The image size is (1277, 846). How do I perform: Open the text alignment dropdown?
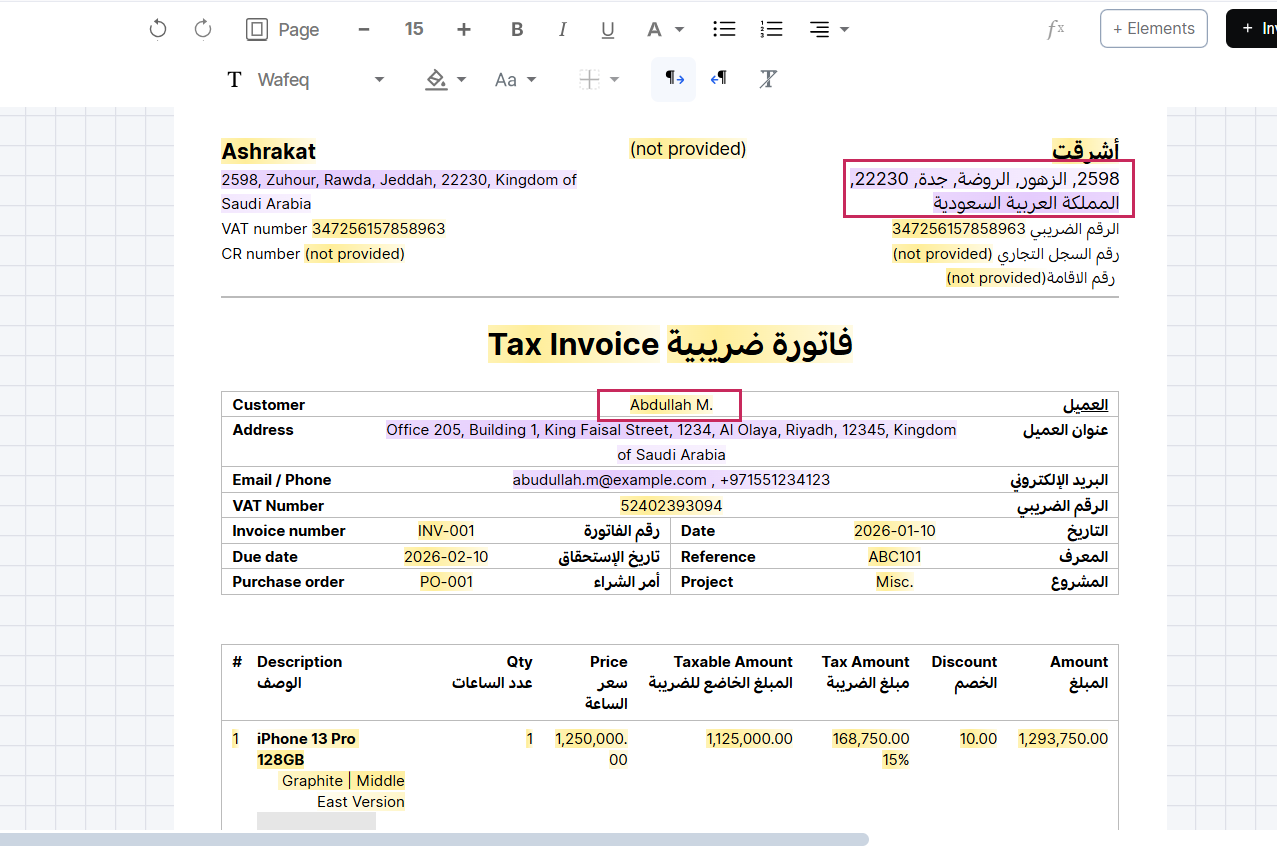[x=829, y=29]
